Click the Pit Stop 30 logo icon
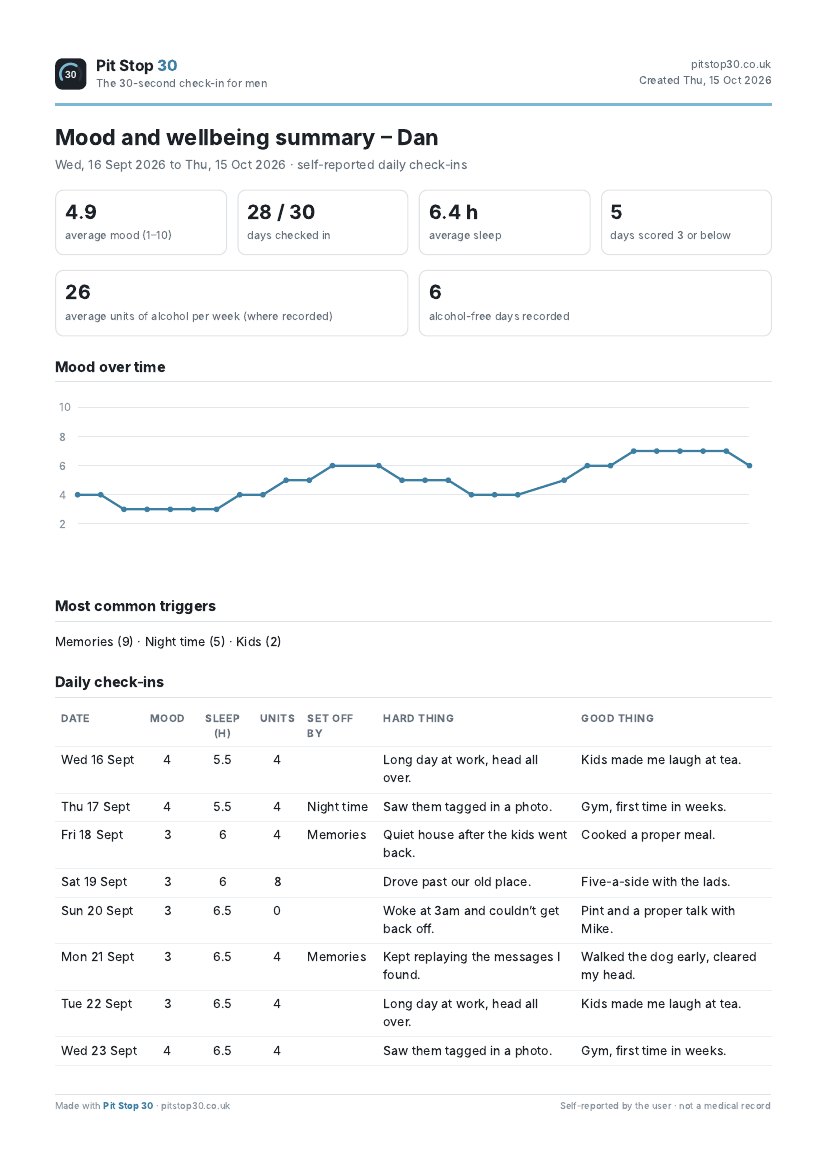 (x=70, y=74)
